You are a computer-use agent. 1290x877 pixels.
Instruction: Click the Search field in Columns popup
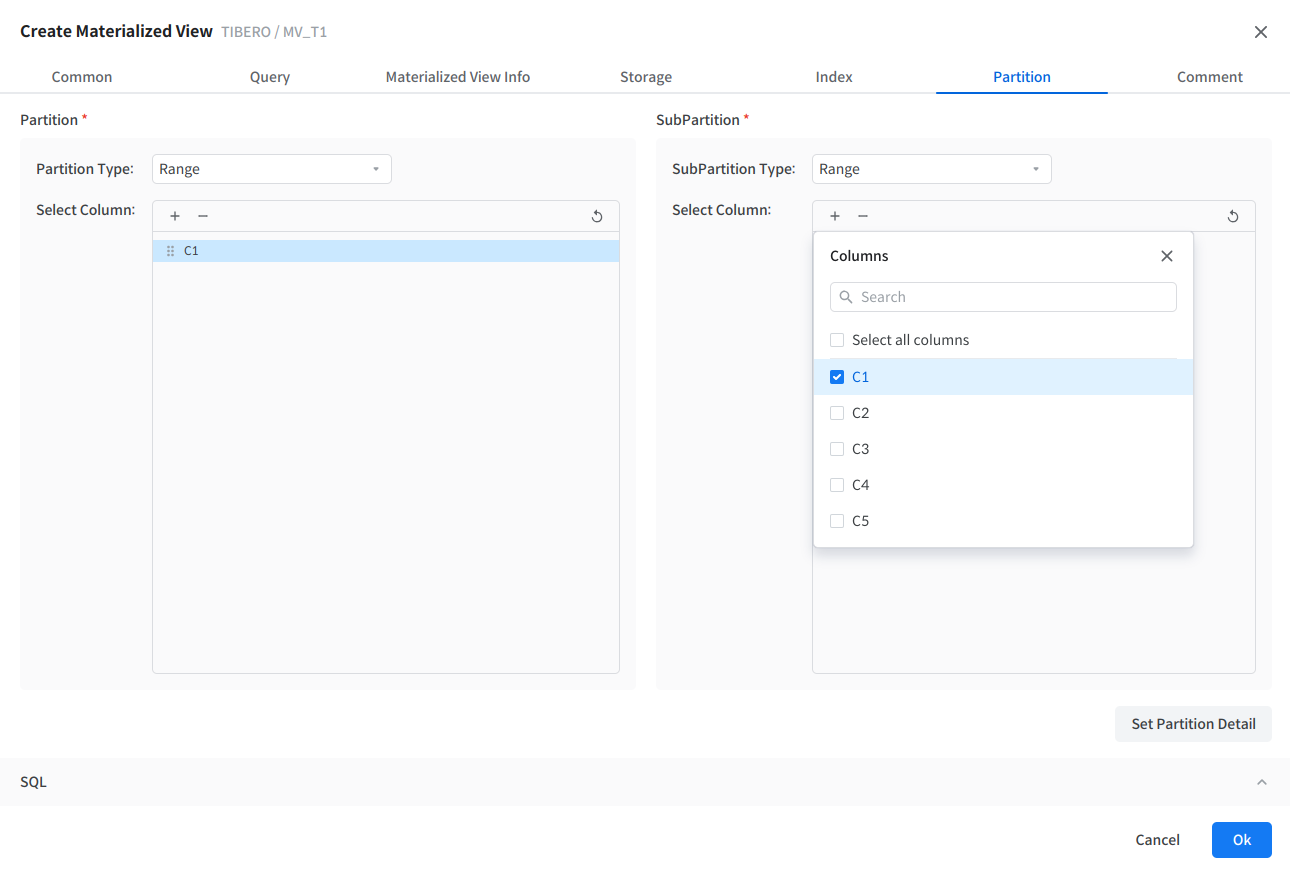pos(1003,297)
